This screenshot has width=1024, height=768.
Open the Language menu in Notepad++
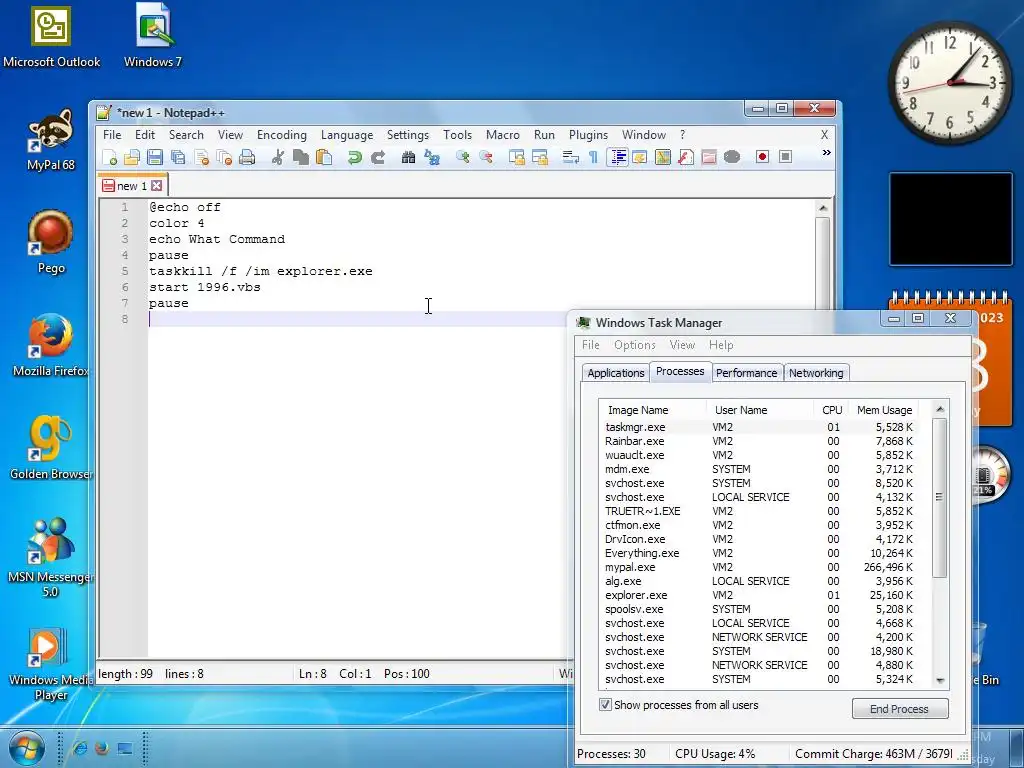pyautogui.click(x=347, y=135)
